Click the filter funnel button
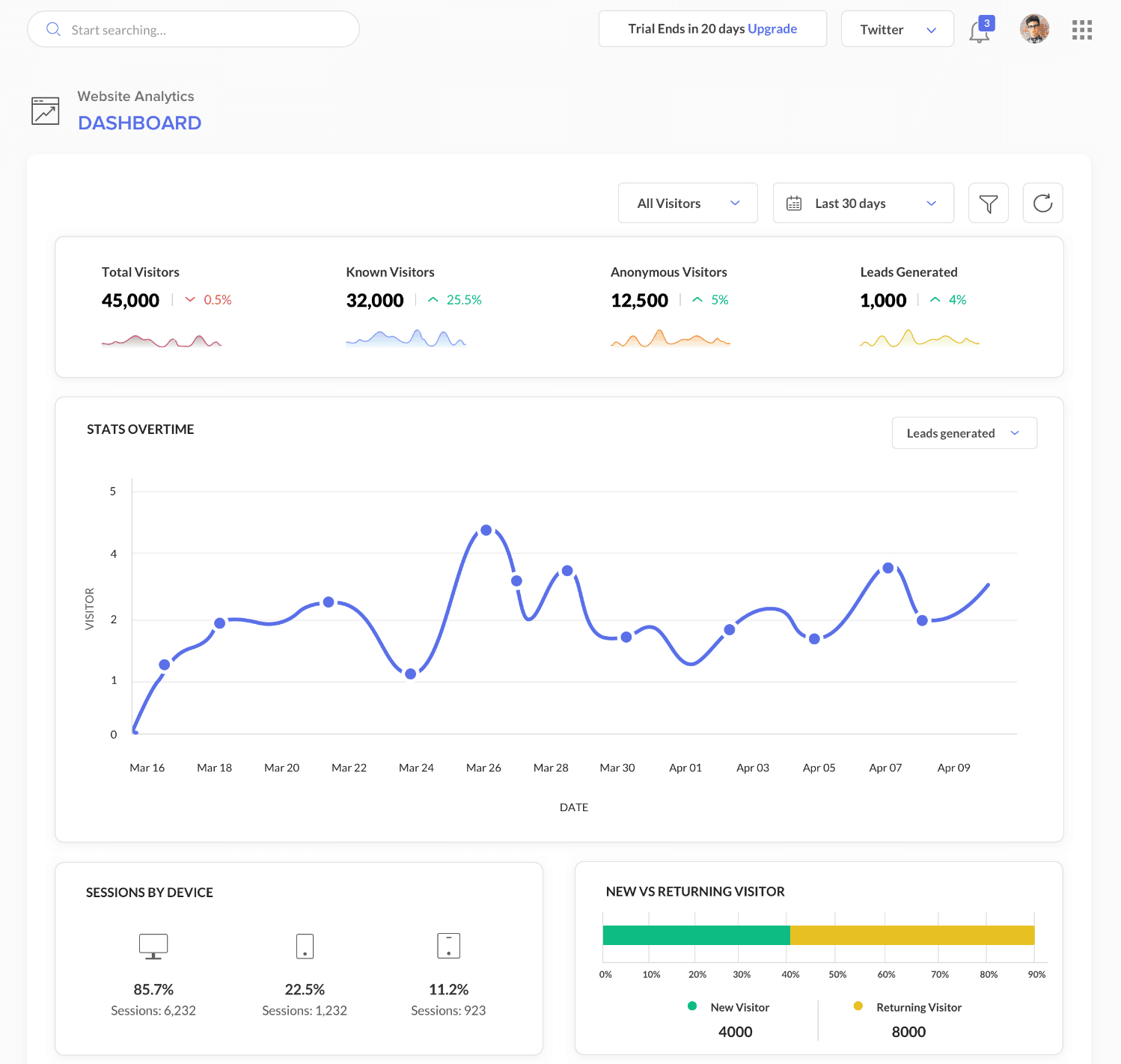 tap(989, 203)
